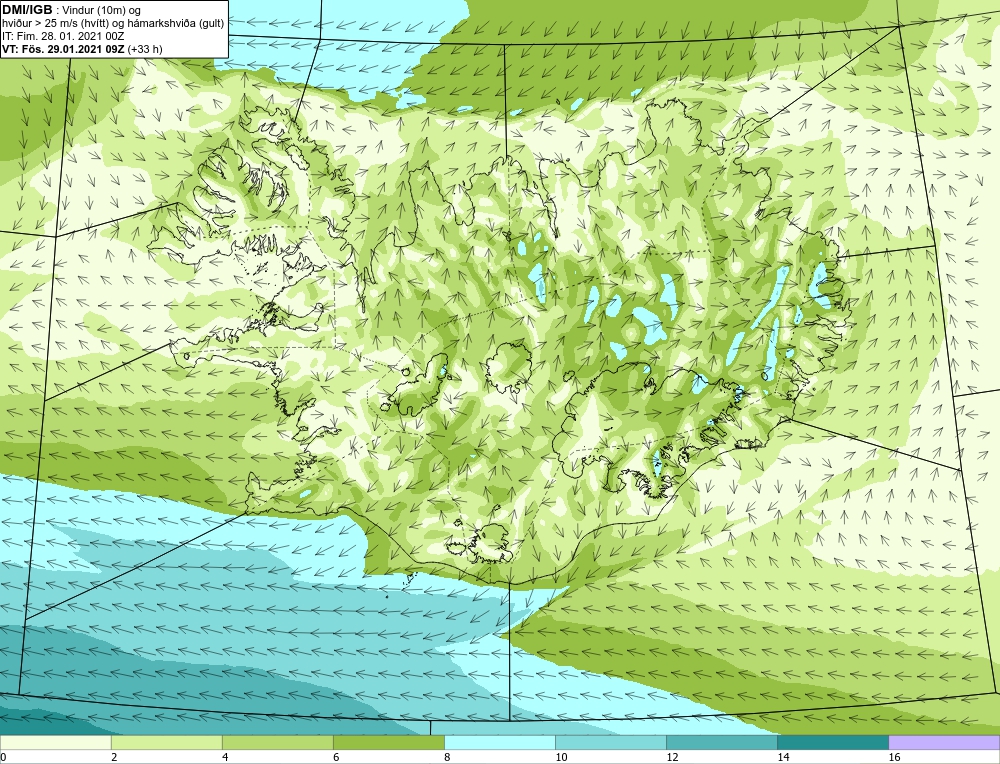Screen dimensions: 1000x764
Task: Click the legend label '4'
Action: tap(225, 757)
